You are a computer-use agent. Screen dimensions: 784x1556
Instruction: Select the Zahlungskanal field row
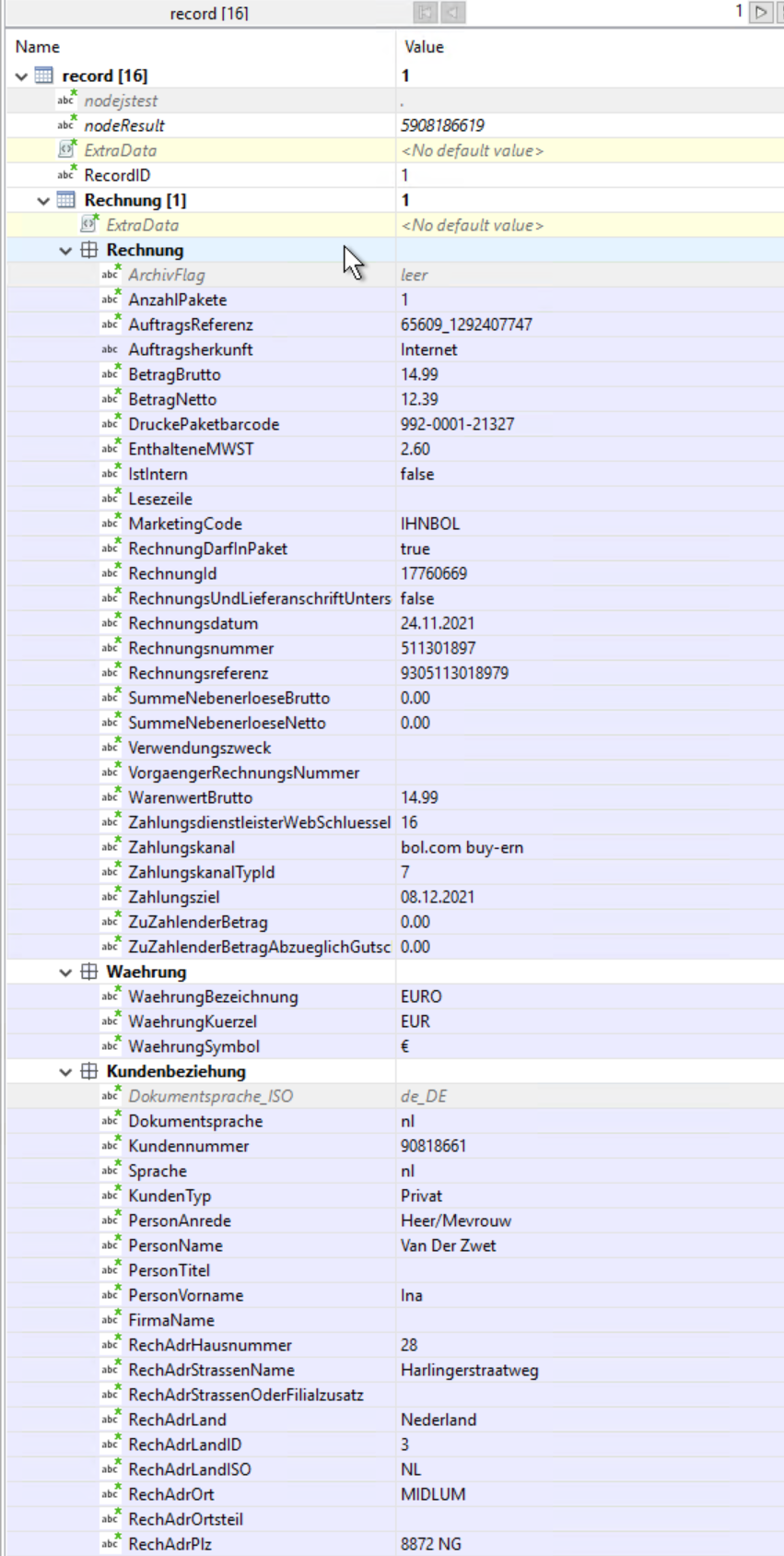pos(181,847)
